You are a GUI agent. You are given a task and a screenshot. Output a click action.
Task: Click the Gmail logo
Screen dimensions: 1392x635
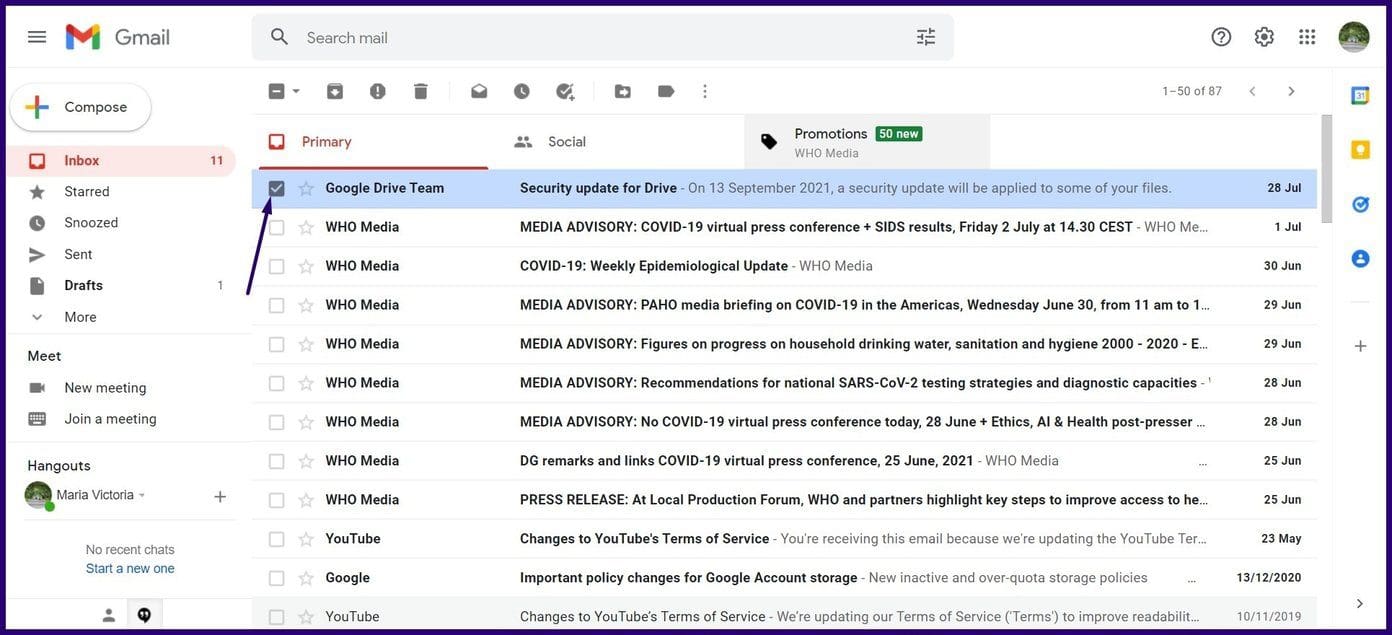click(x=118, y=37)
